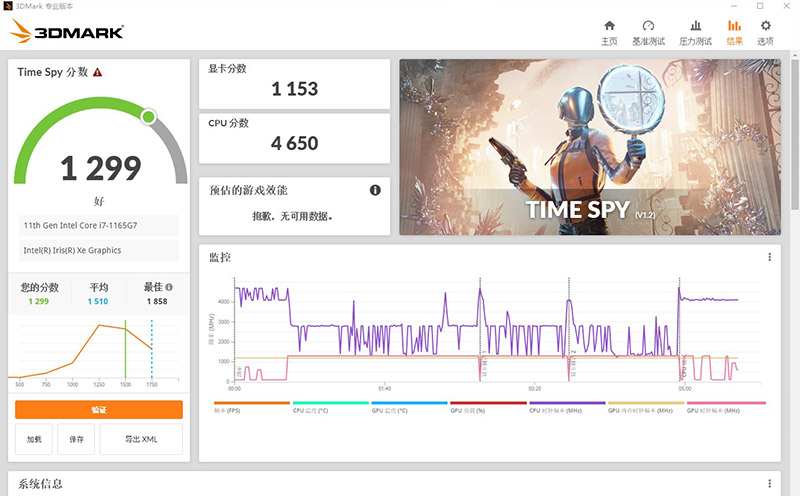Click the CPU score value 4 650

tap(295, 143)
